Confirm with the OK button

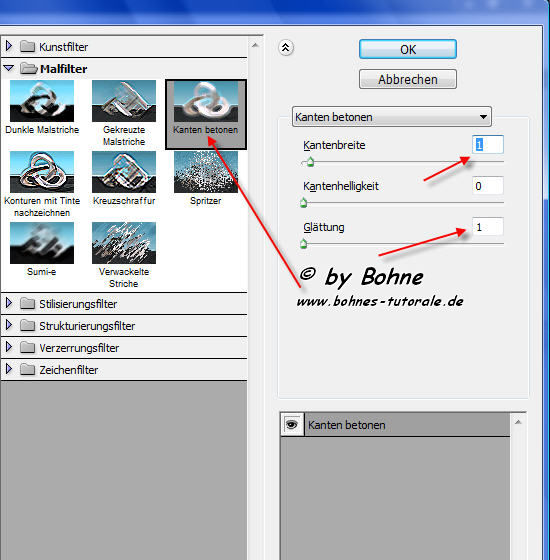(x=408, y=49)
